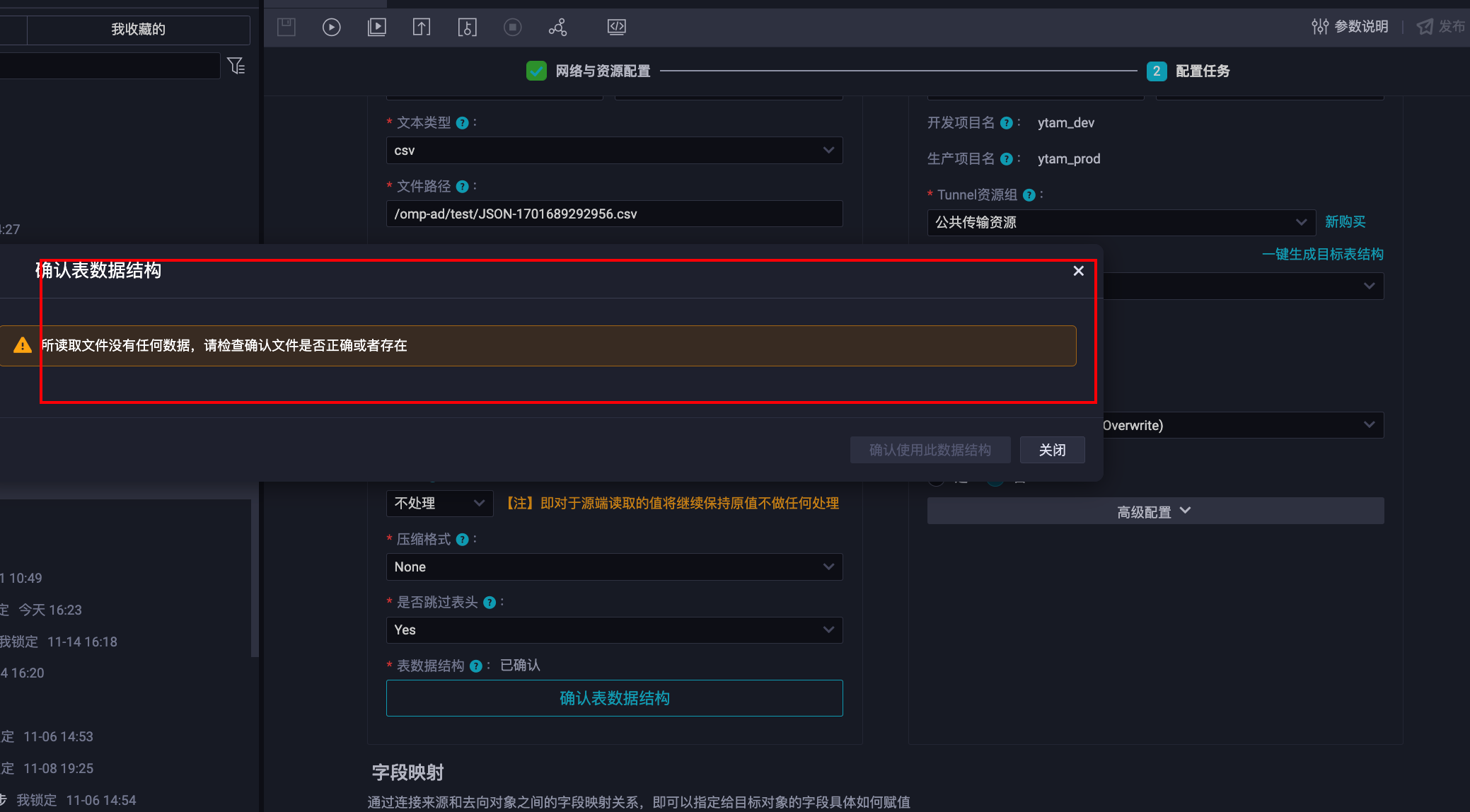This screenshot has height=812, width=1470.
Task: Click the 一键生成目标表结构 link
Action: click(x=1322, y=255)
